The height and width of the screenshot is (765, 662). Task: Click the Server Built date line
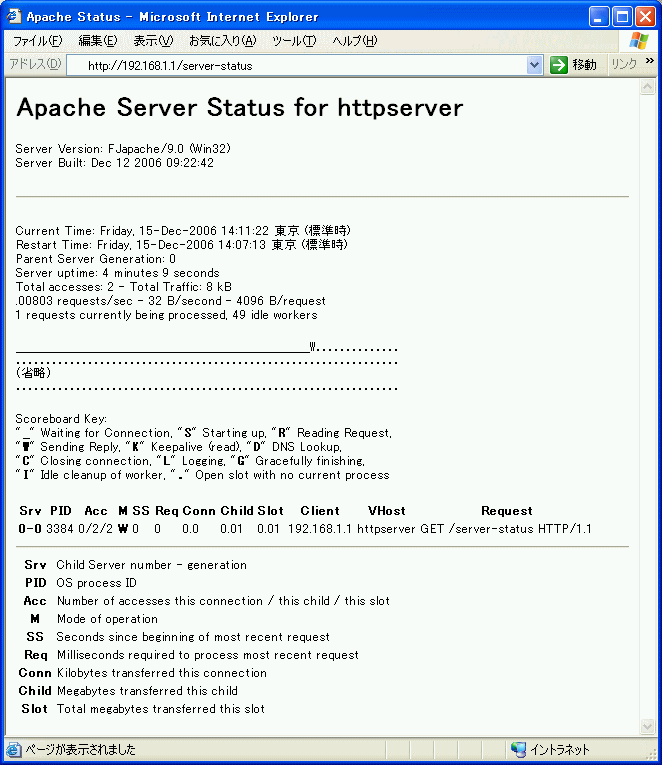[x=115, y=163]
